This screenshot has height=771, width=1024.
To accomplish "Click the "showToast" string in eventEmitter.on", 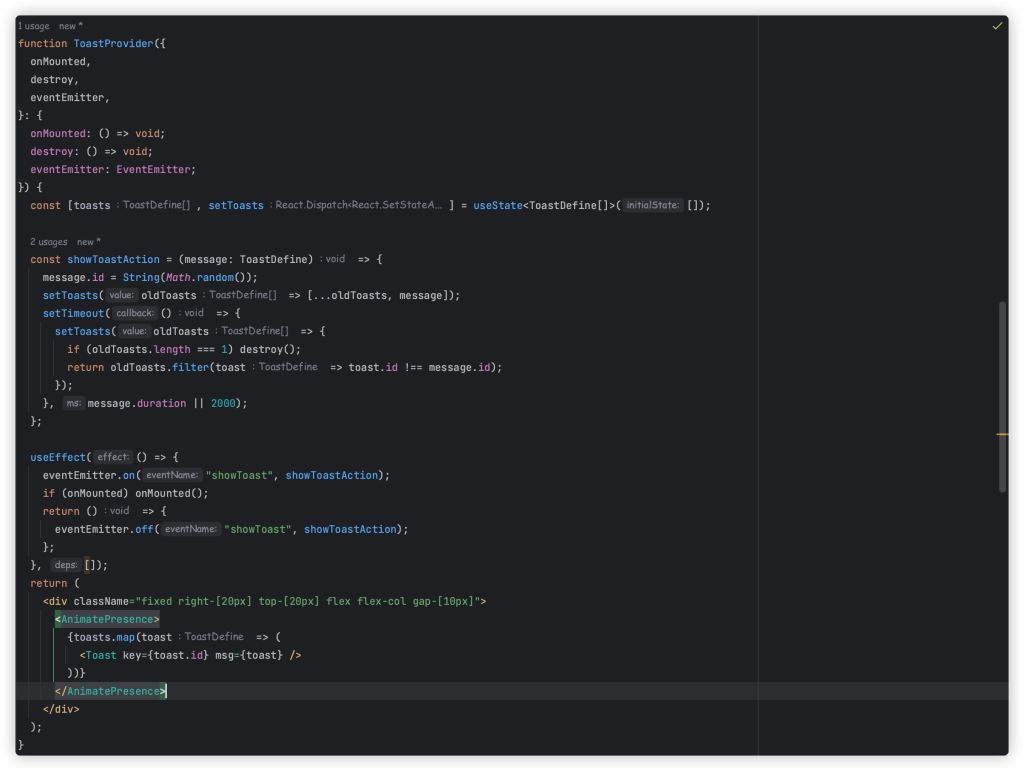I will [x=238, y=475].
